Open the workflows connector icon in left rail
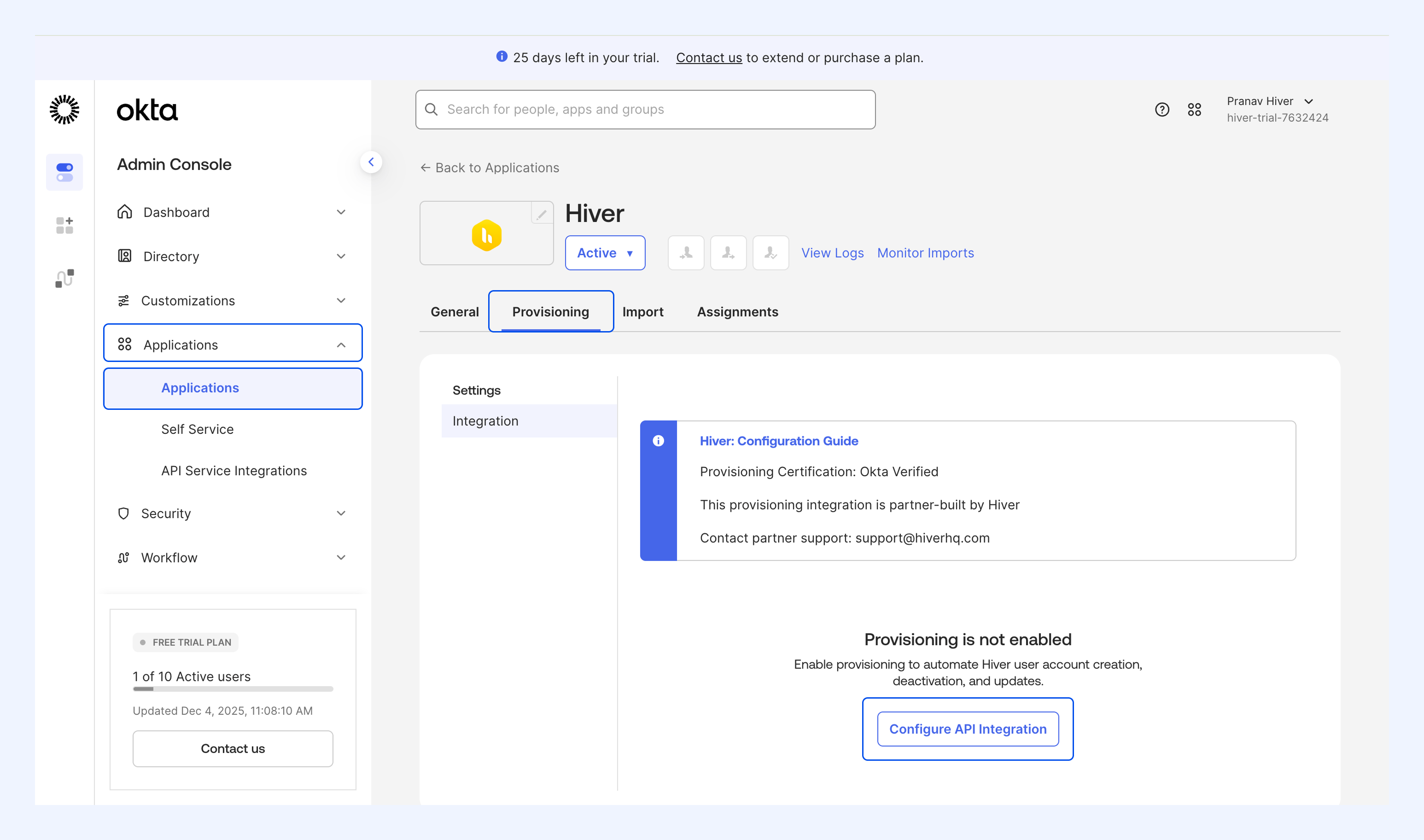 pyautogui.click(x=64, y=279)
